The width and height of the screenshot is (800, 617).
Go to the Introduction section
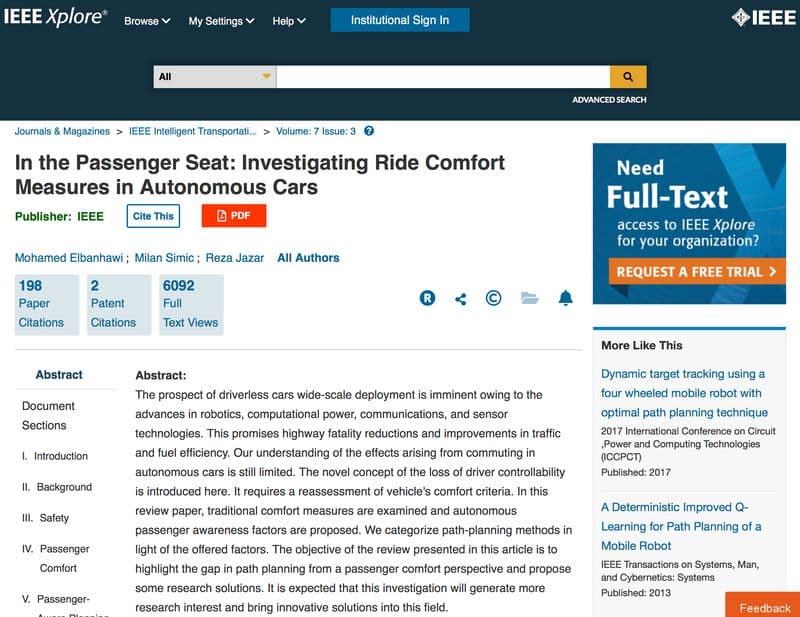(60, 456)
